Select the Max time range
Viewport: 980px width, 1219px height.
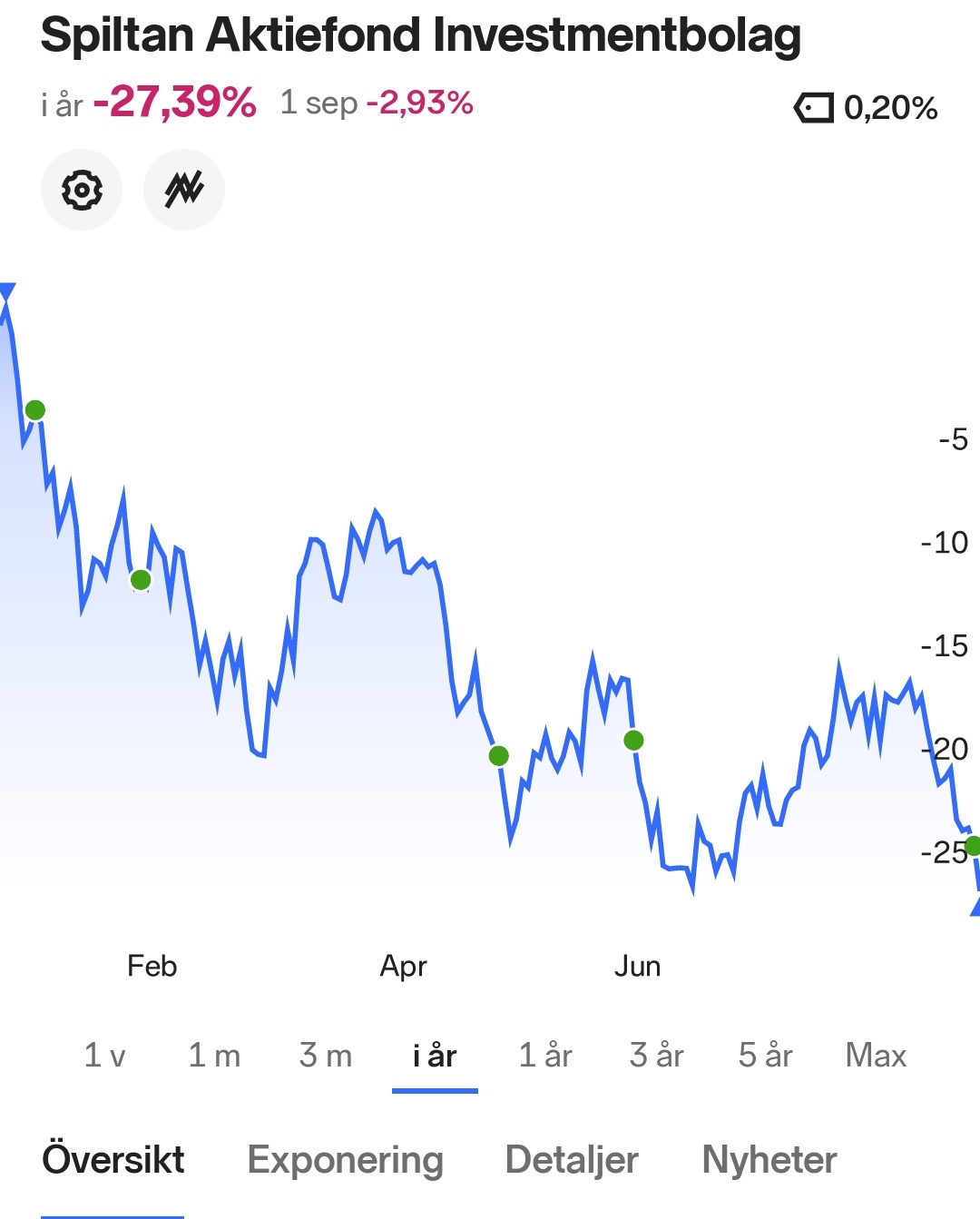point(876,1056)
